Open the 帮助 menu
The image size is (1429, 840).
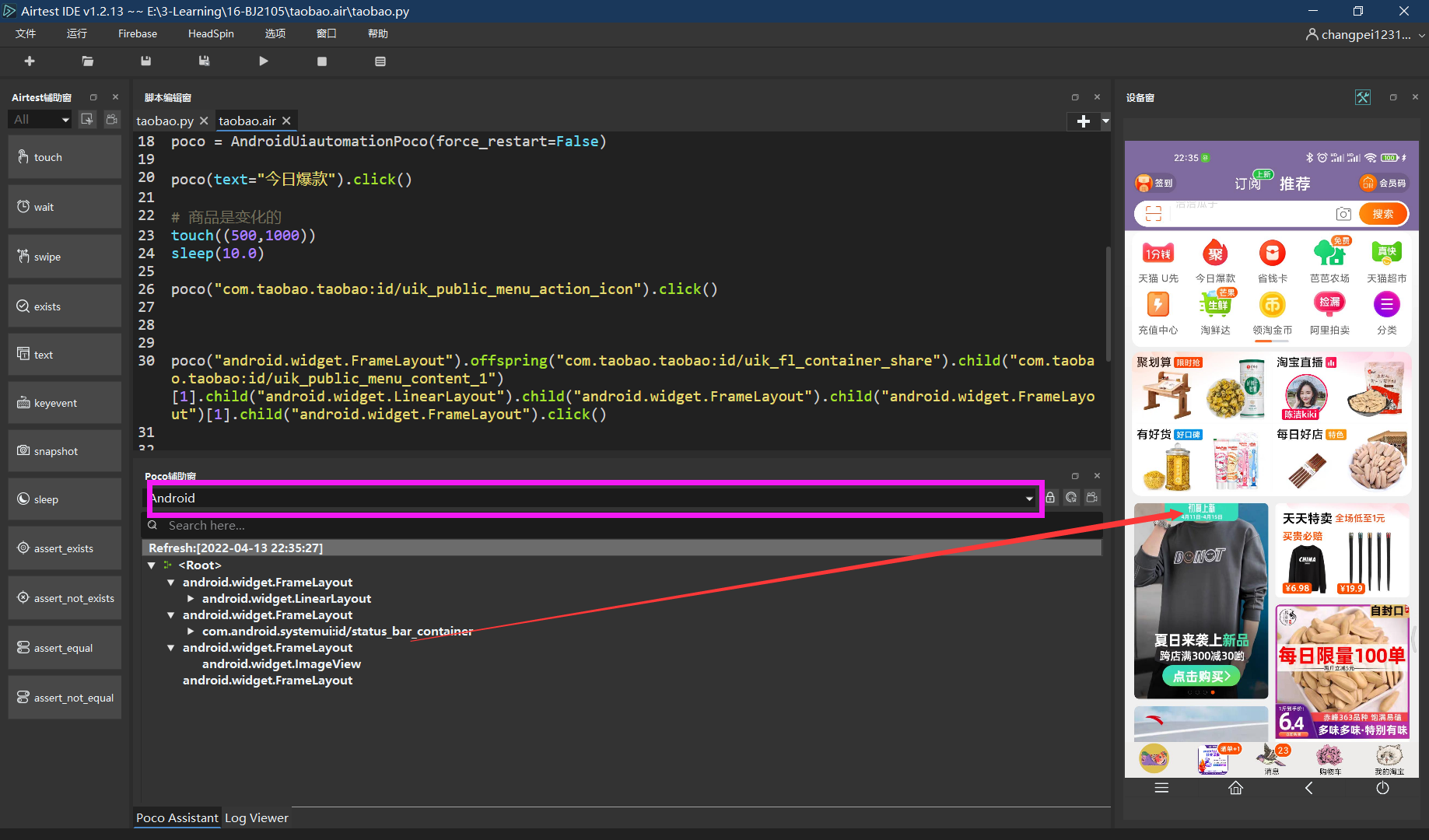[378, 33]
